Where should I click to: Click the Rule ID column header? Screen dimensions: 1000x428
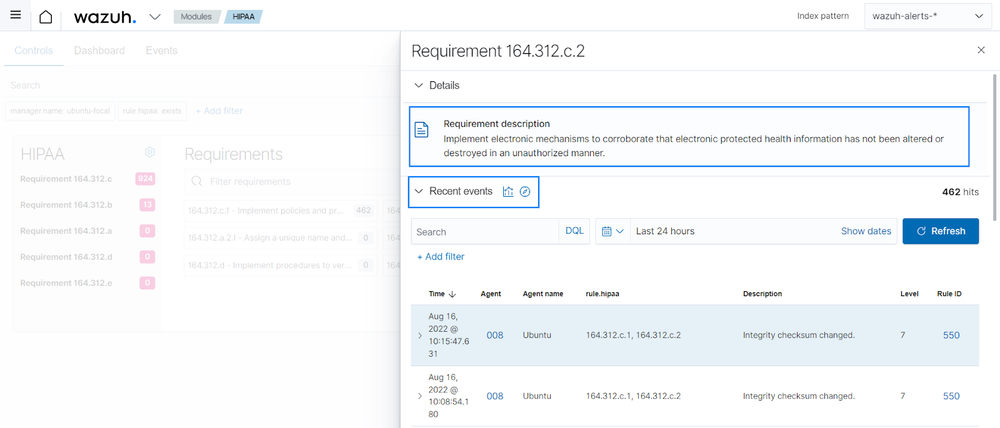coord(949,294)
